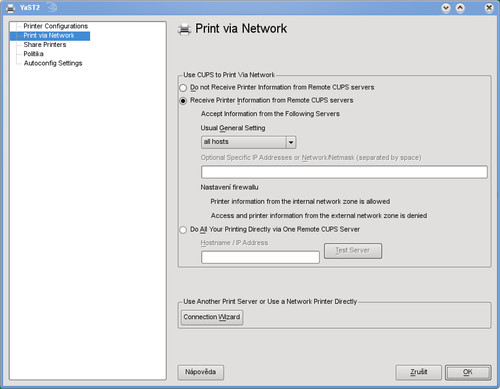Image resolution: width=500 pixels, height=389 pixels.
Task: Cancel with the Zrušit button
Action: tap(419, 372)
